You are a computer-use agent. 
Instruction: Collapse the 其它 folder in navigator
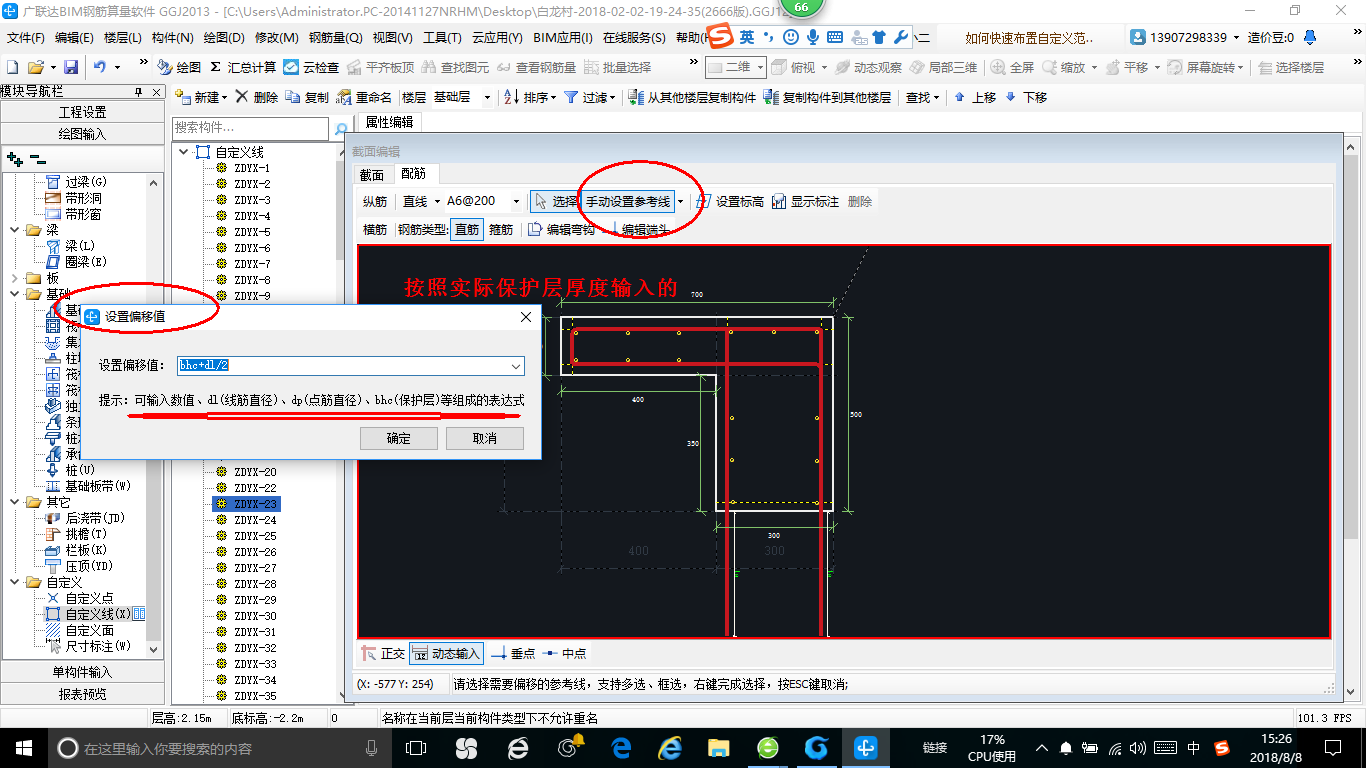pyautogui.click(x=14, y=502)
